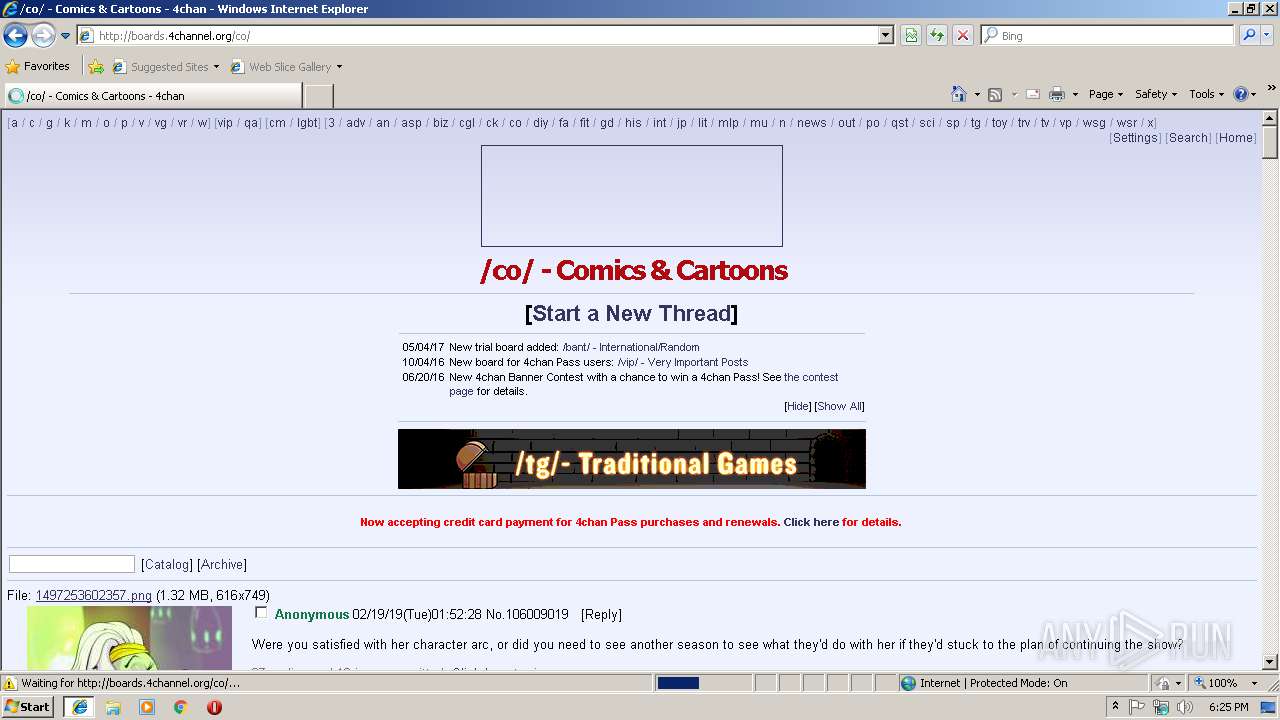Open file link 1497253602357.png
Screen dimensions: 1280x720
(93, 595)
